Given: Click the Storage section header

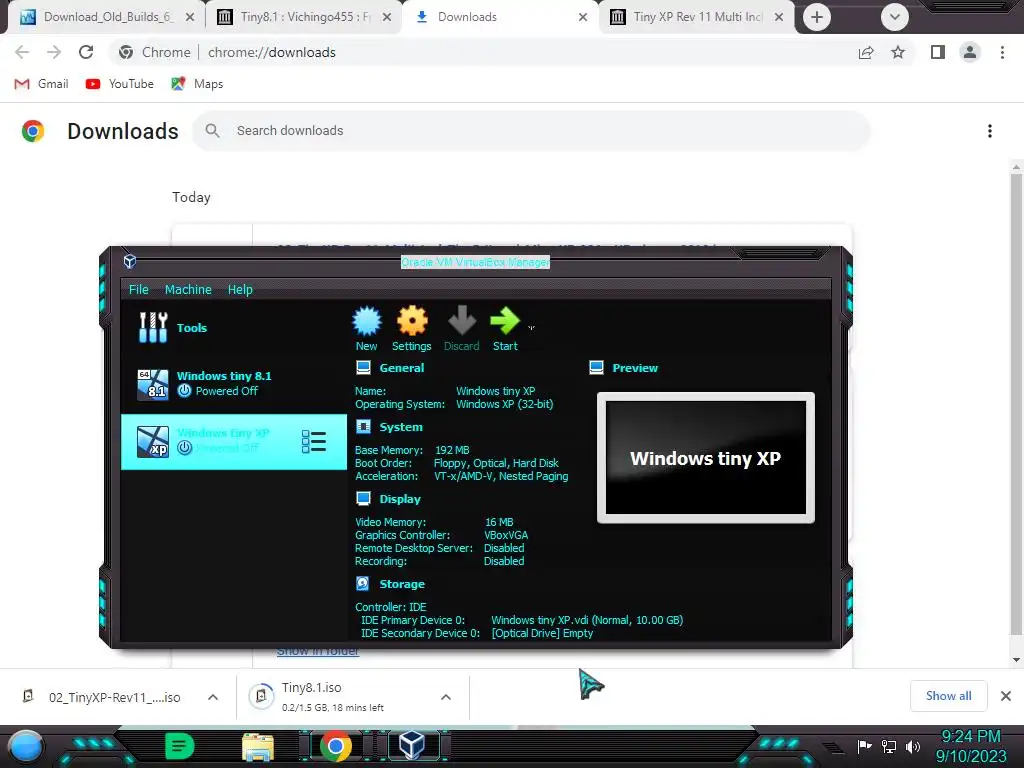Looking at the screenshot, I should (x=402, y=584).
